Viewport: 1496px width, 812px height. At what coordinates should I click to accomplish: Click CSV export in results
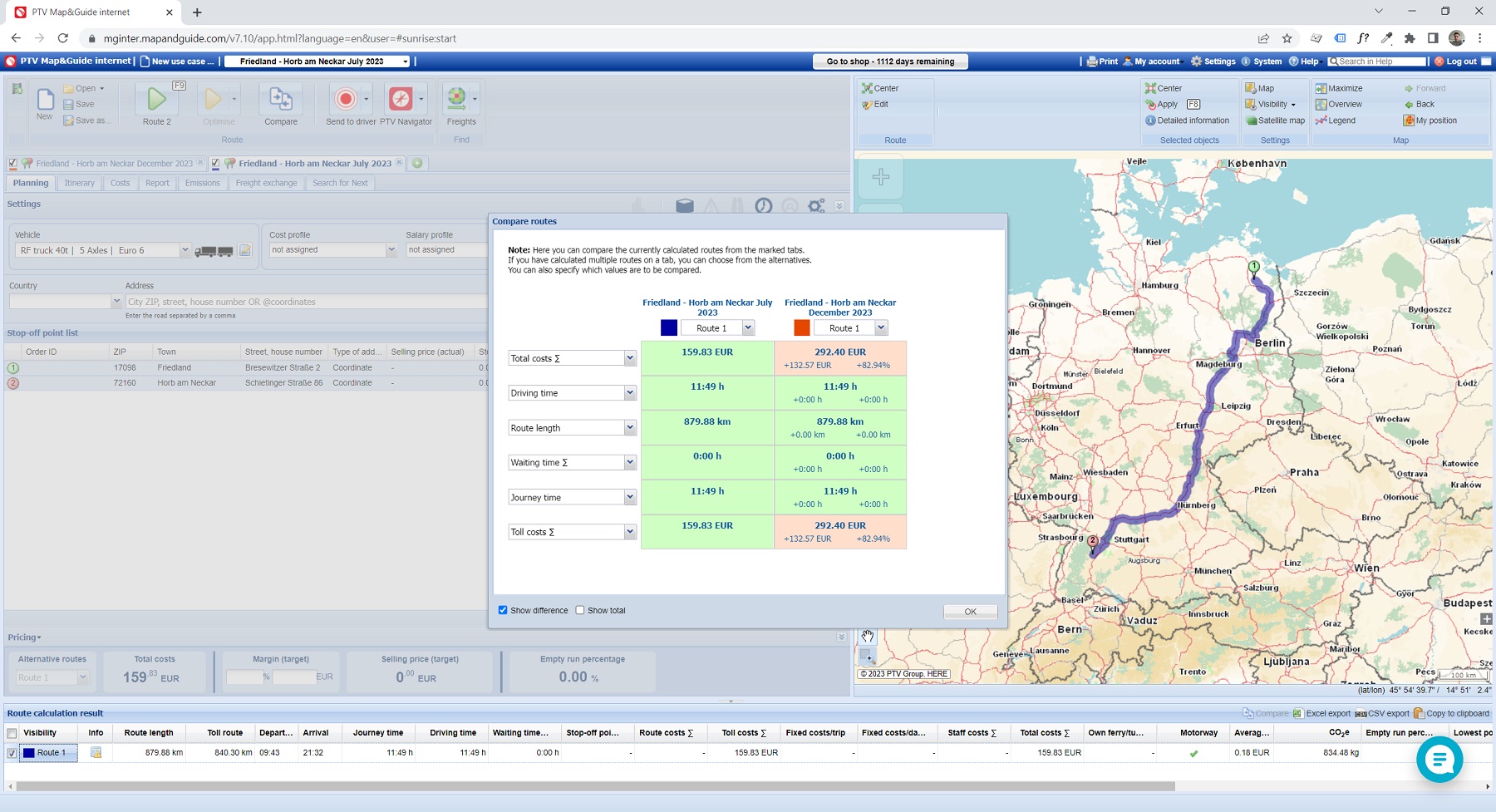pyautogui.click(x=1382, y=713)
